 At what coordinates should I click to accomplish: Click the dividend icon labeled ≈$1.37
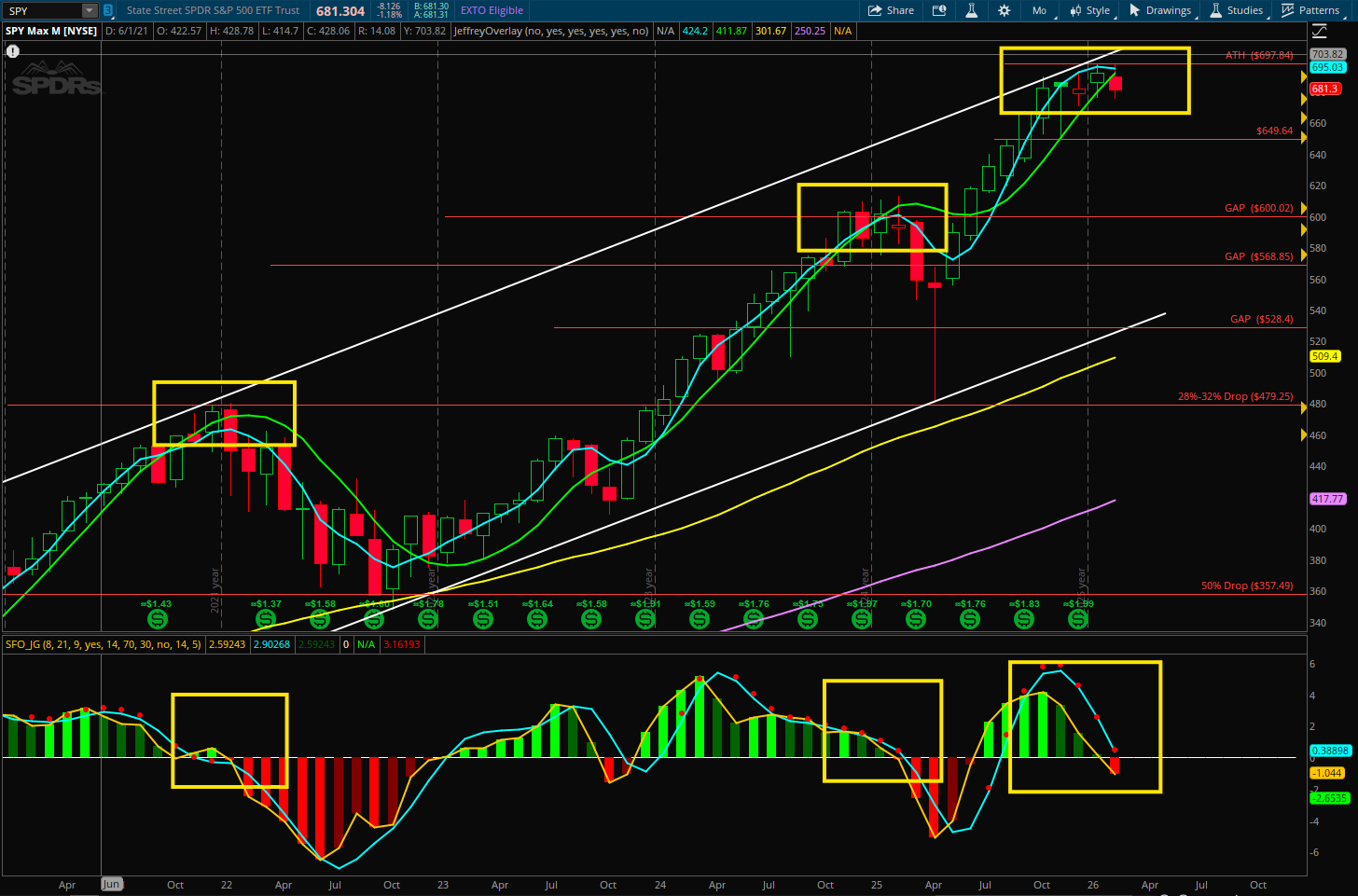coord(266,618)
